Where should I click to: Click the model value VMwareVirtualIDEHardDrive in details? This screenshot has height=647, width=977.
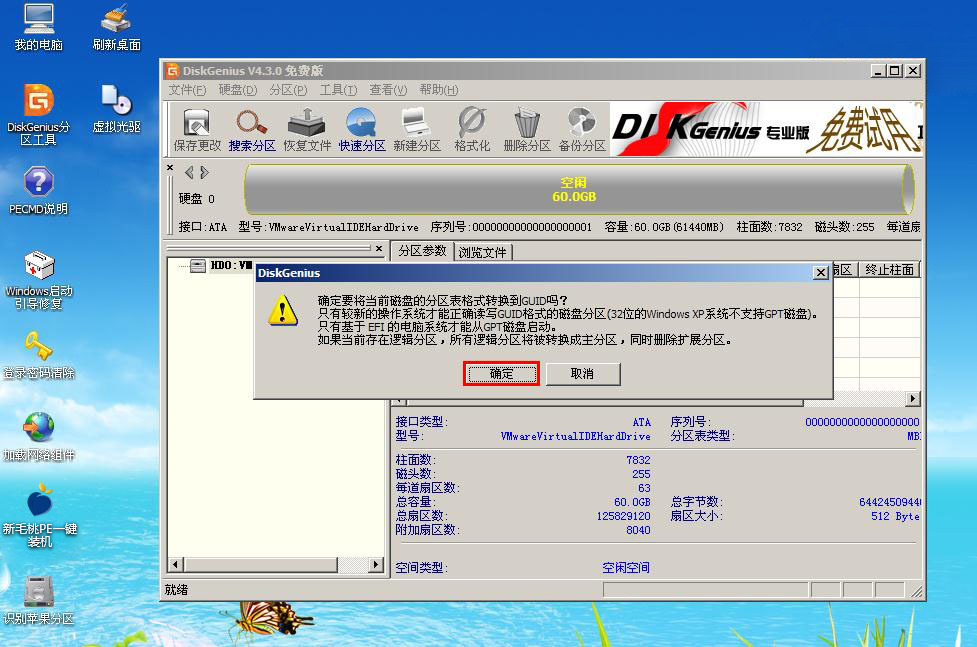point(575,436)
